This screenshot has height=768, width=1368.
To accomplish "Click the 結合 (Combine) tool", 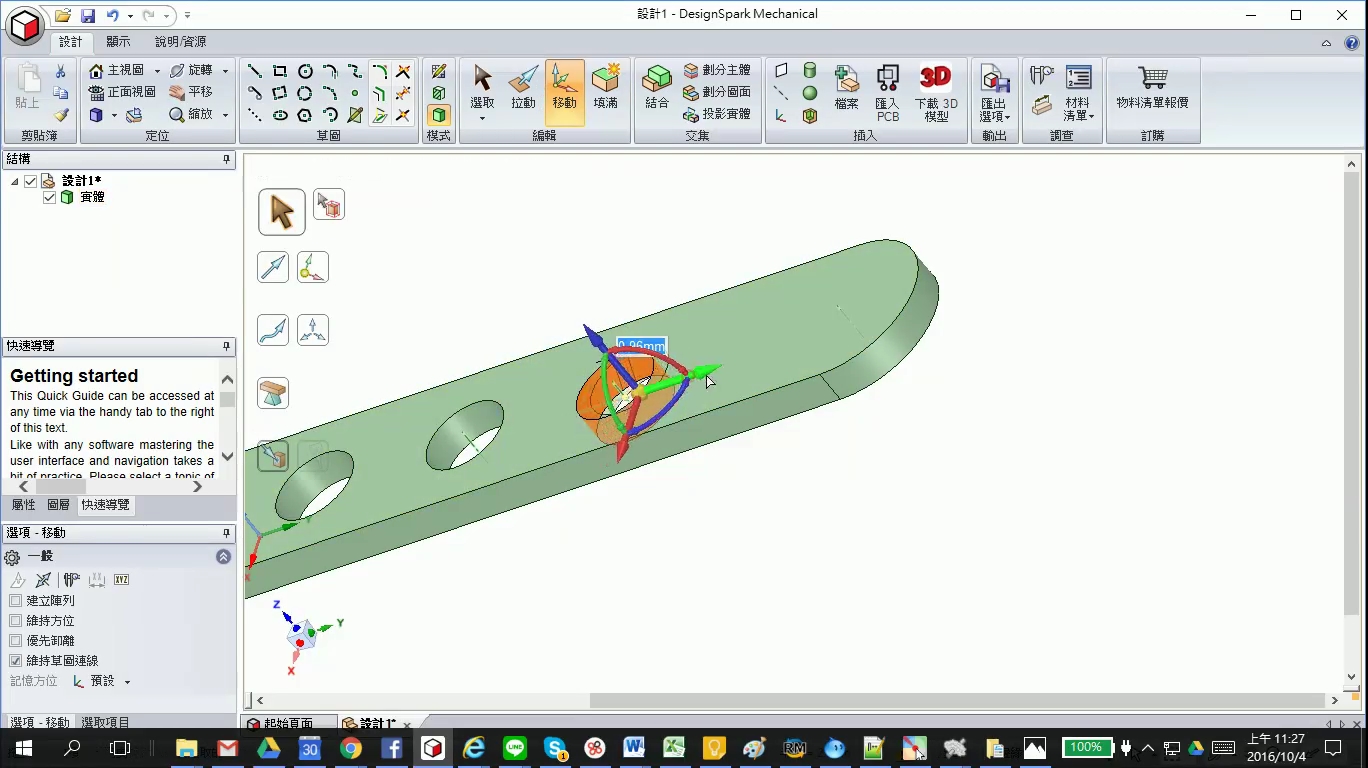I will [657, 86].
